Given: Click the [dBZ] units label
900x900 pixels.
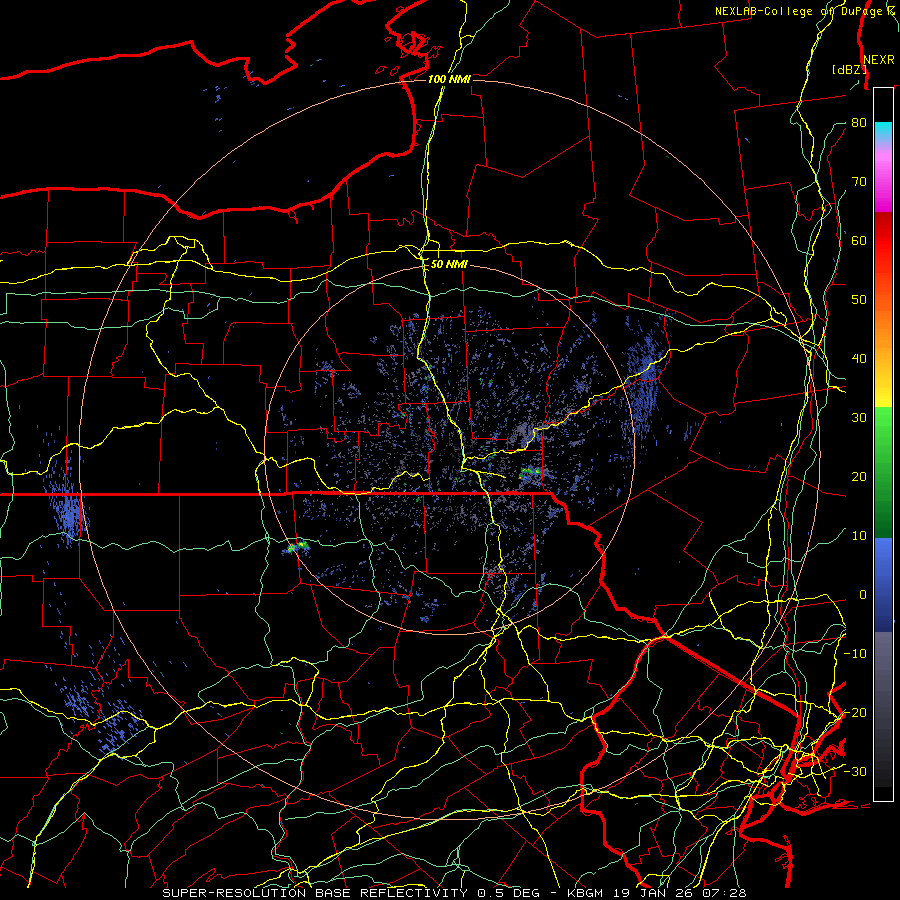Looking at the screenshot, I should (x=849, y=70).
